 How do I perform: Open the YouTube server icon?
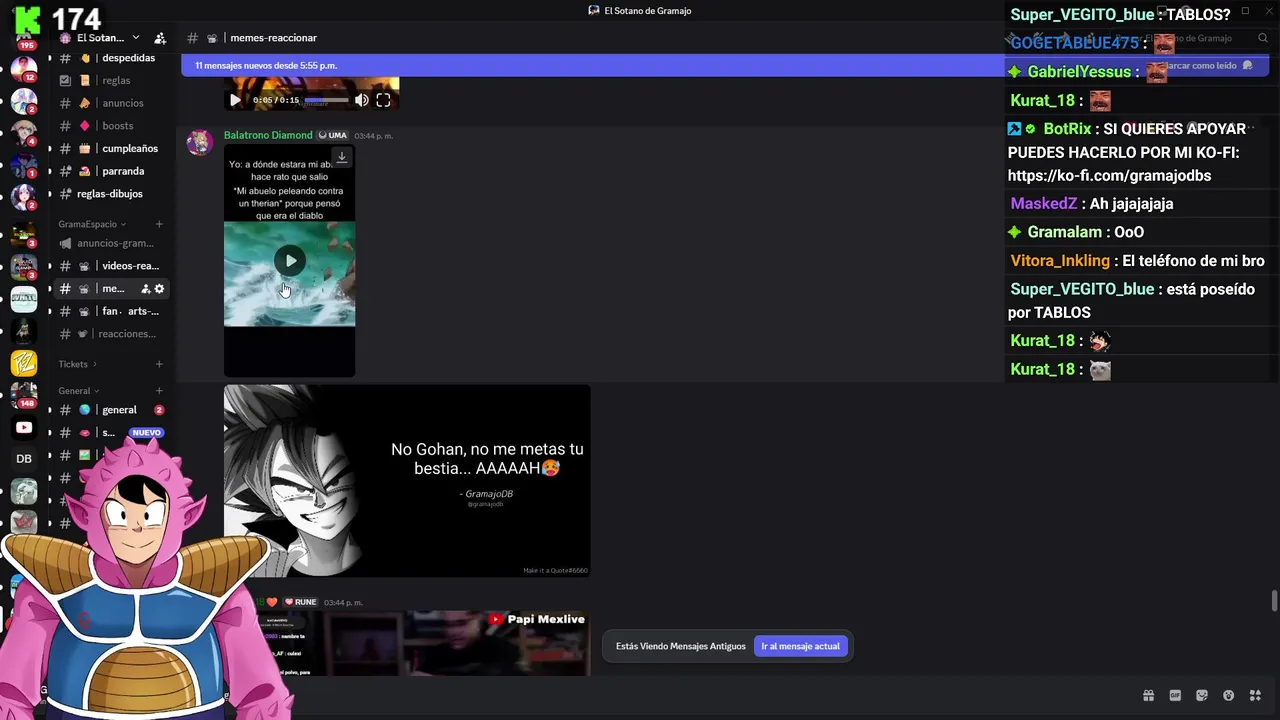24,427
